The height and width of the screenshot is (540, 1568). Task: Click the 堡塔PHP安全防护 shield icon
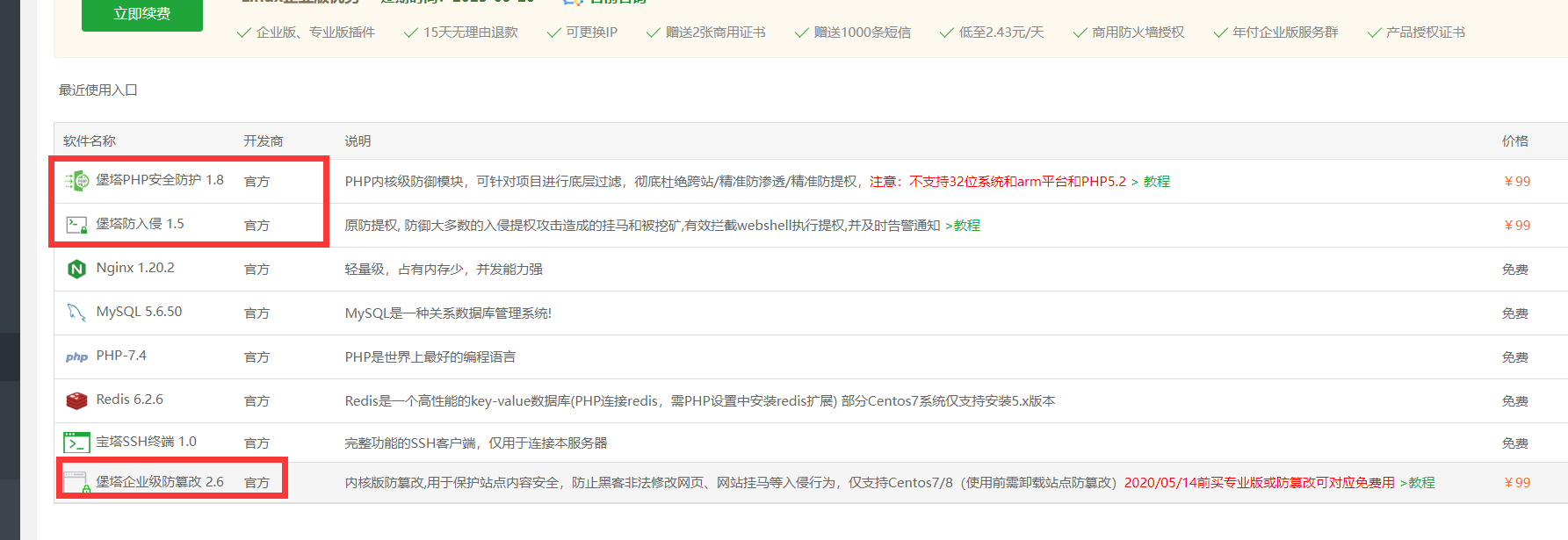[x=77, y=181]
